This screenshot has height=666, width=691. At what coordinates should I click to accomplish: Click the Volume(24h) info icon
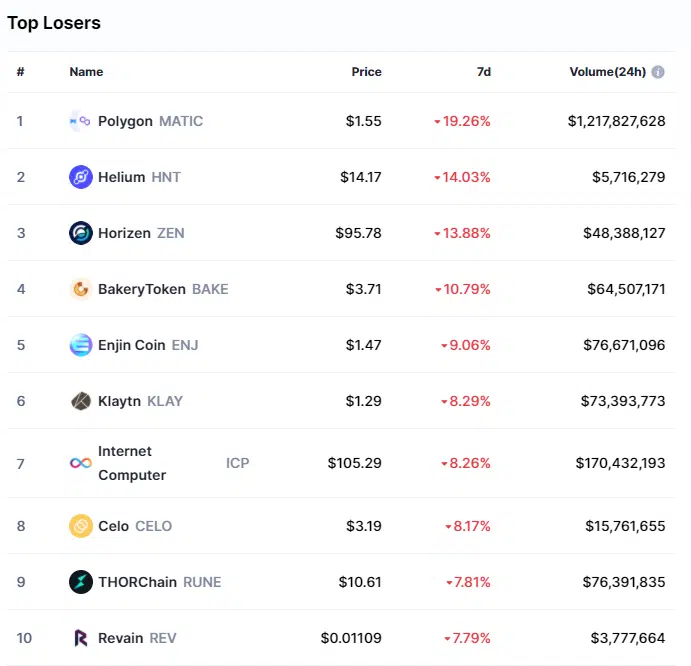click(x=658, y=72)
